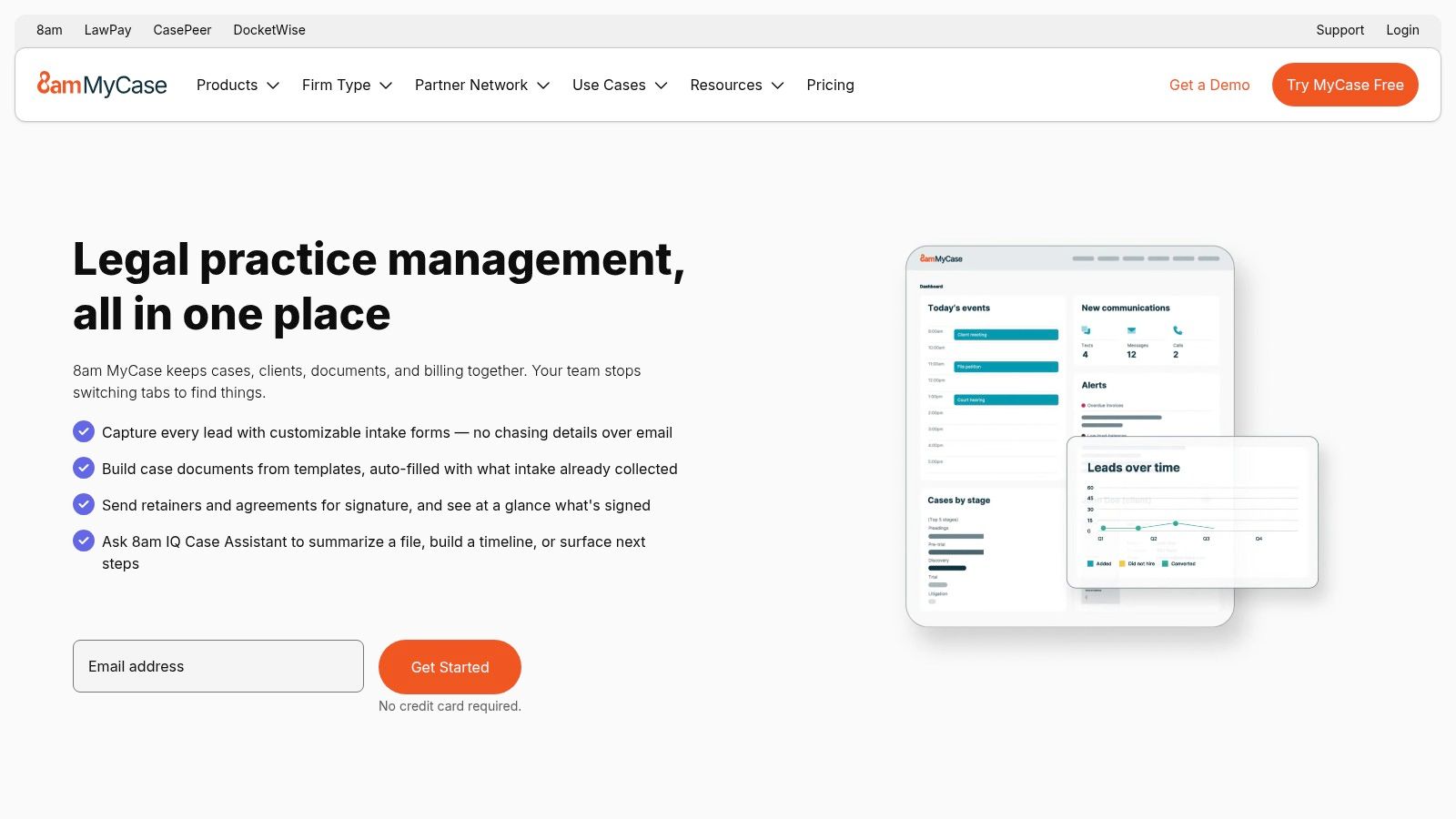This screenshot has width=1456, height=819.
Task: Focus the Email address input field
Action: coord(218,666)
